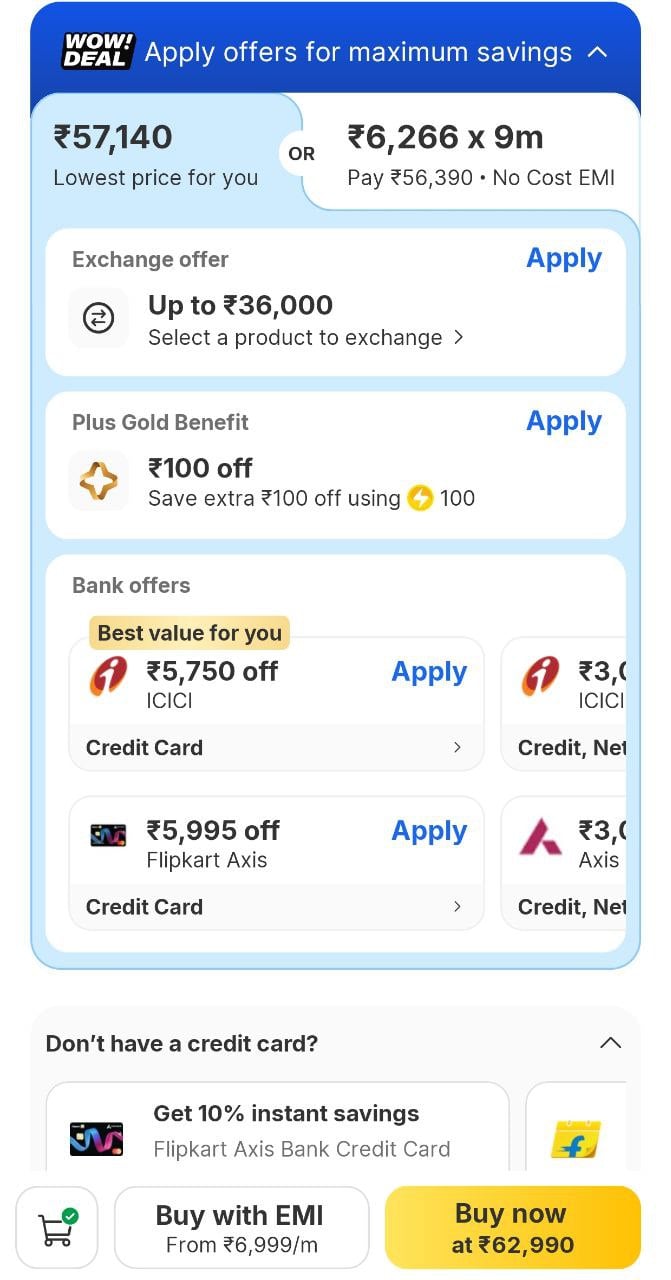671x1280 pixels.
Task: Tap the exchange arrows icon
Action: [98, 318]
